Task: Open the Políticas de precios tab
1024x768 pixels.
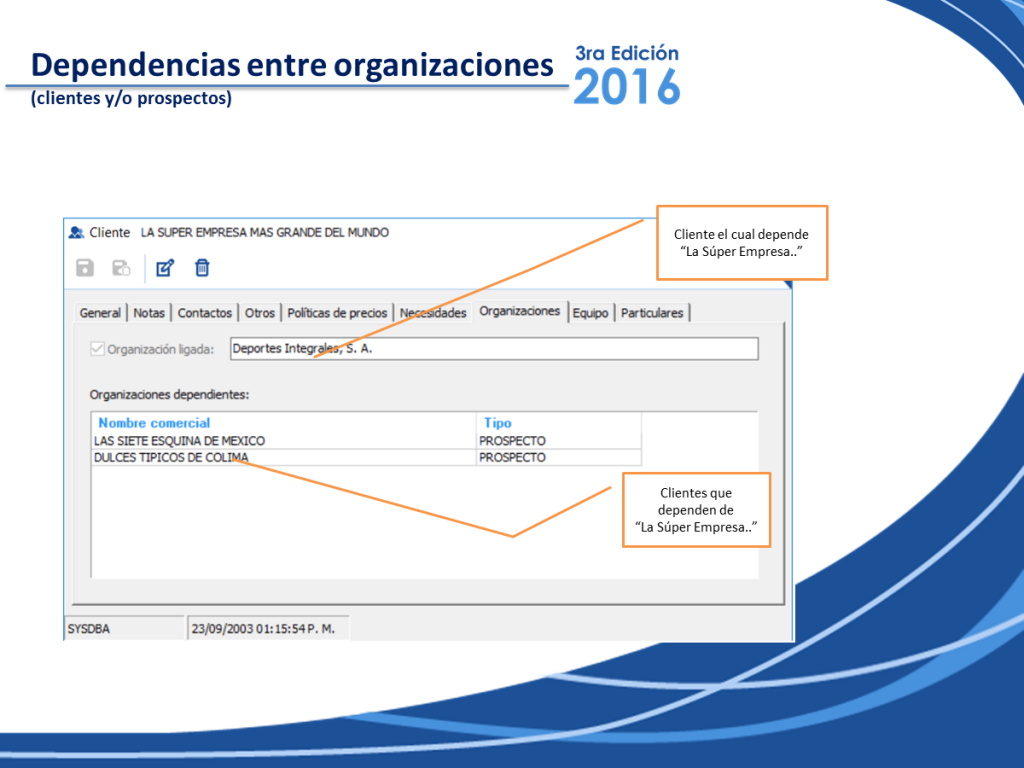Action: (x=337, y=313)
